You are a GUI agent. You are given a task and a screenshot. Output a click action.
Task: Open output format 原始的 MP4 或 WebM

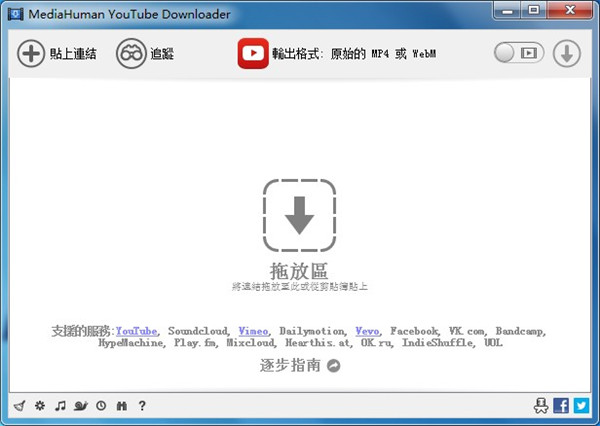click(383, 54)
